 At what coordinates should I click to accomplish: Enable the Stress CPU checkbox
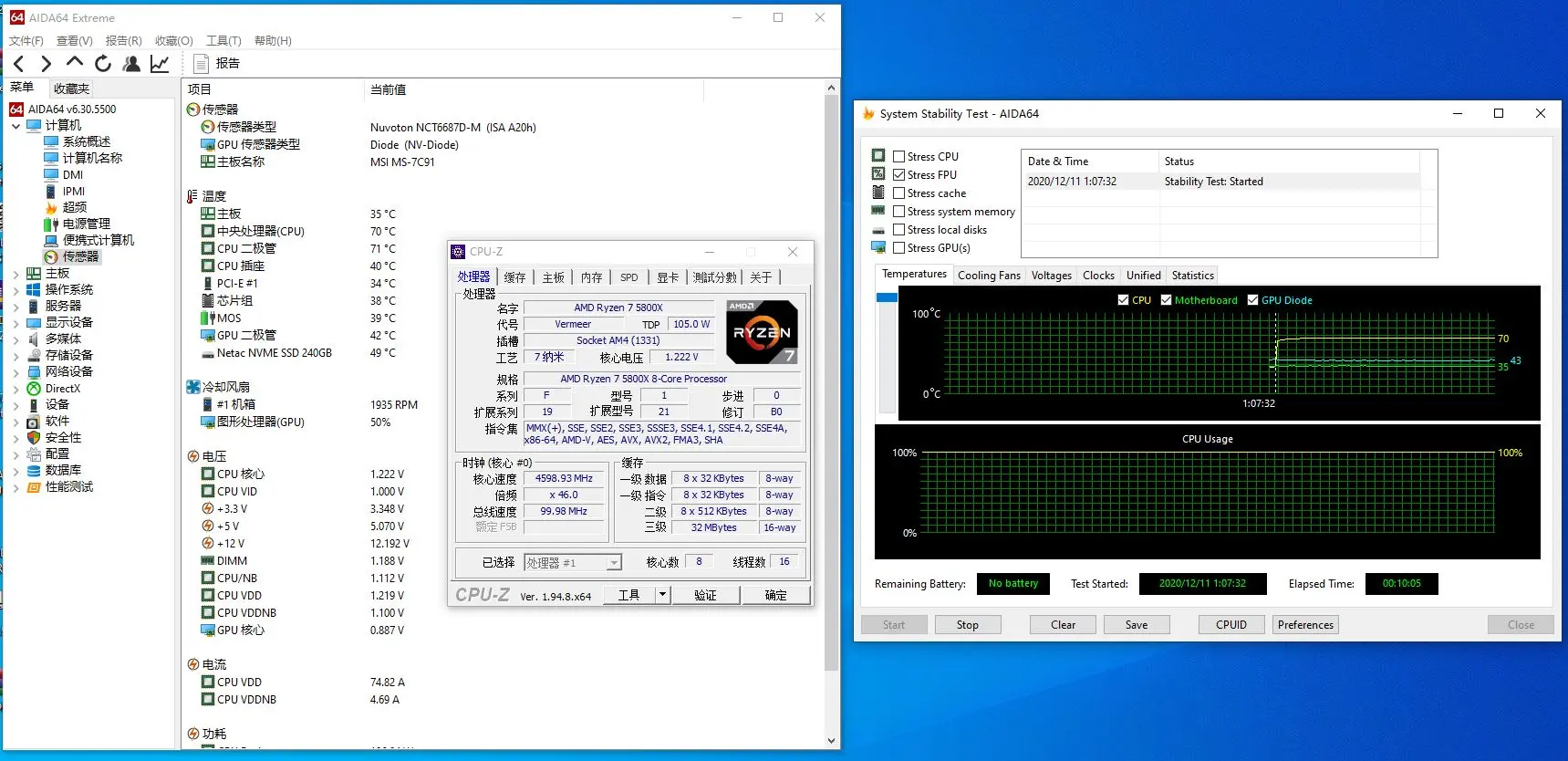click(x=899, y=156)
